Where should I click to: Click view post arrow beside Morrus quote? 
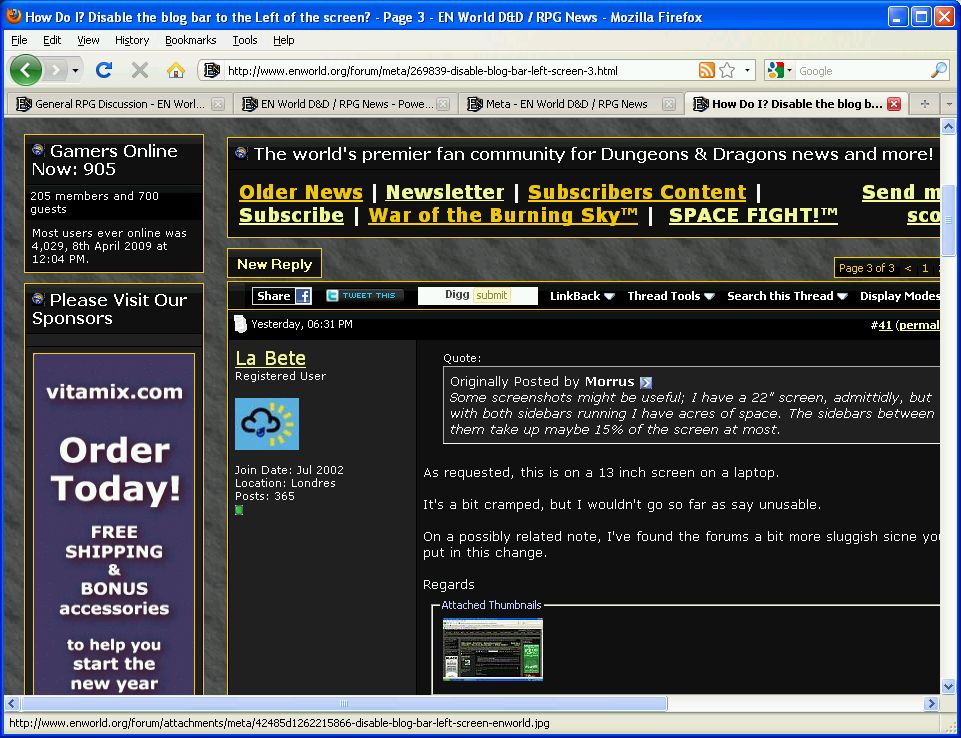click(645, 382)
